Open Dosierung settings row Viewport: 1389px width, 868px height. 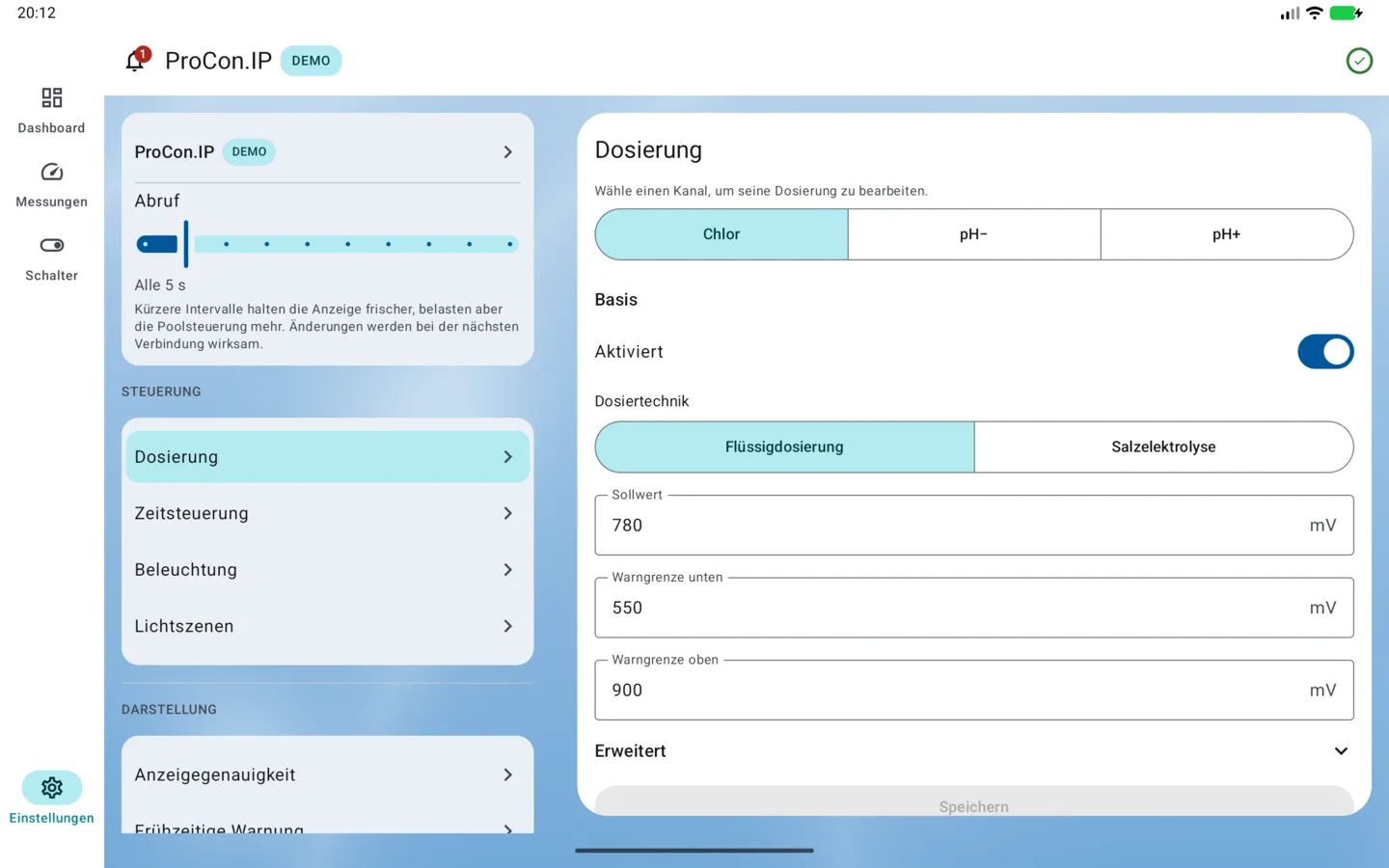tap(328, 457)
